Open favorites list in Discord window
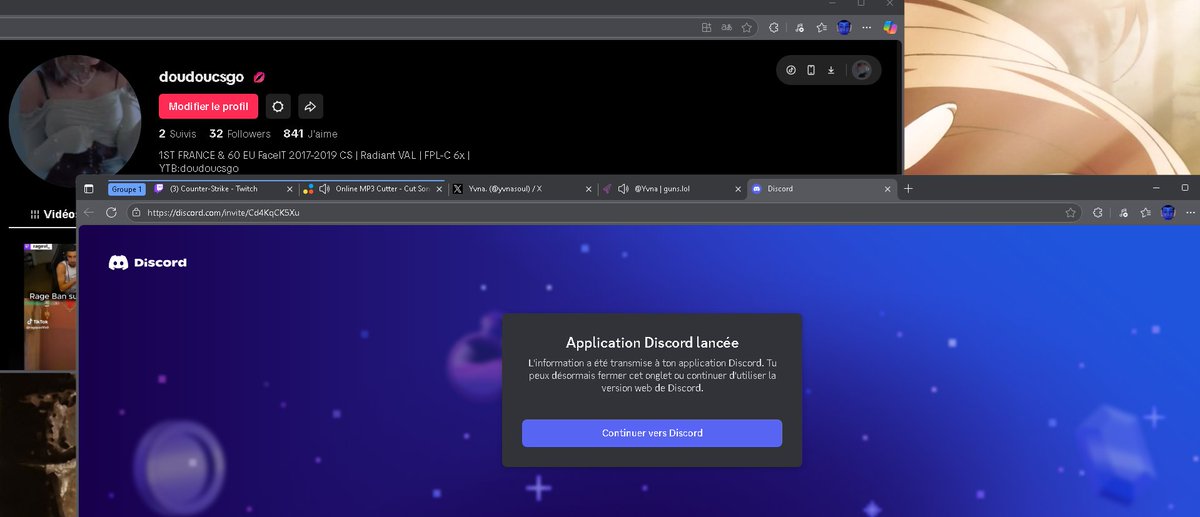 [1144, 212]
